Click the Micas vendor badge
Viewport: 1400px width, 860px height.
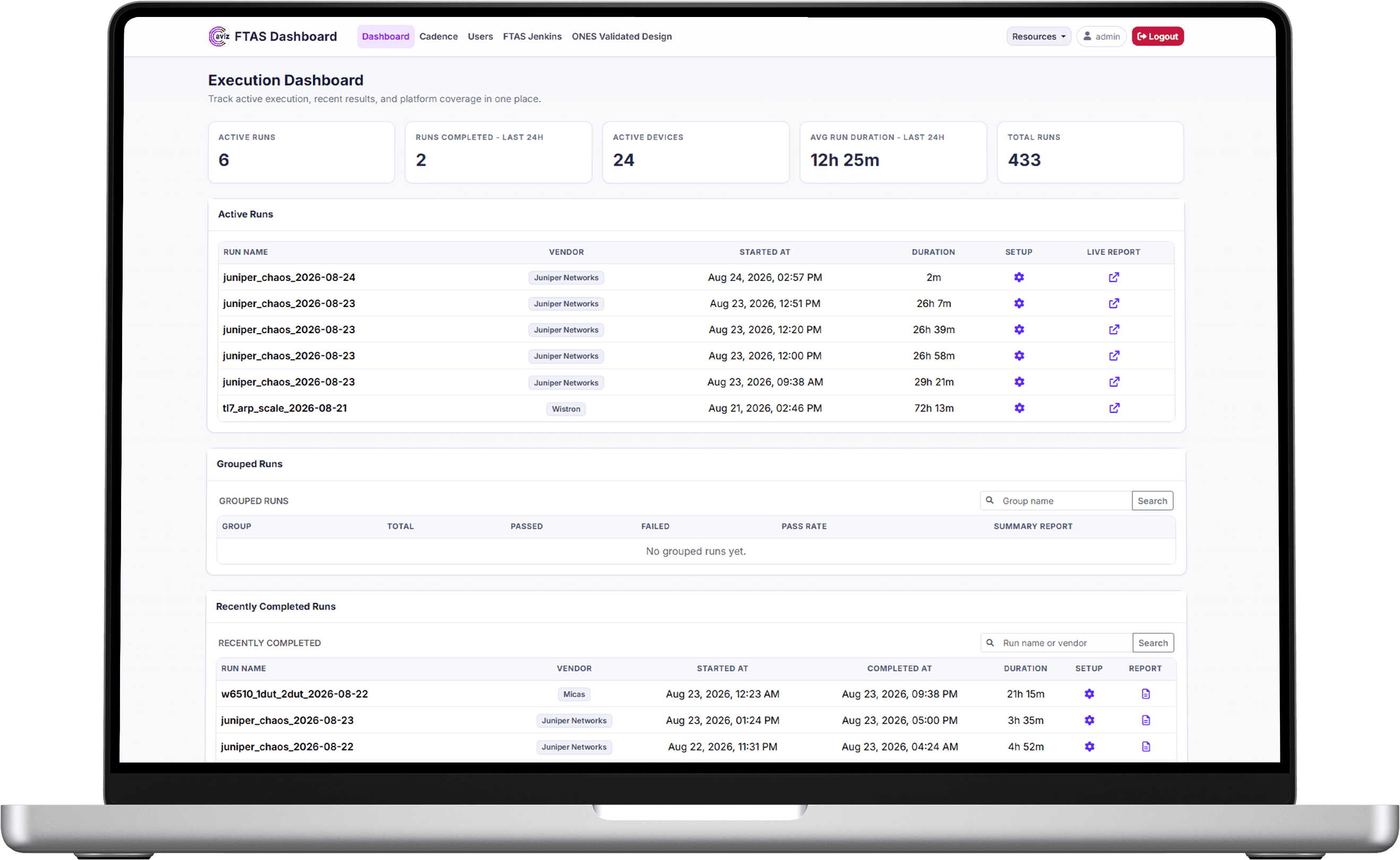(x=574, y=694)
